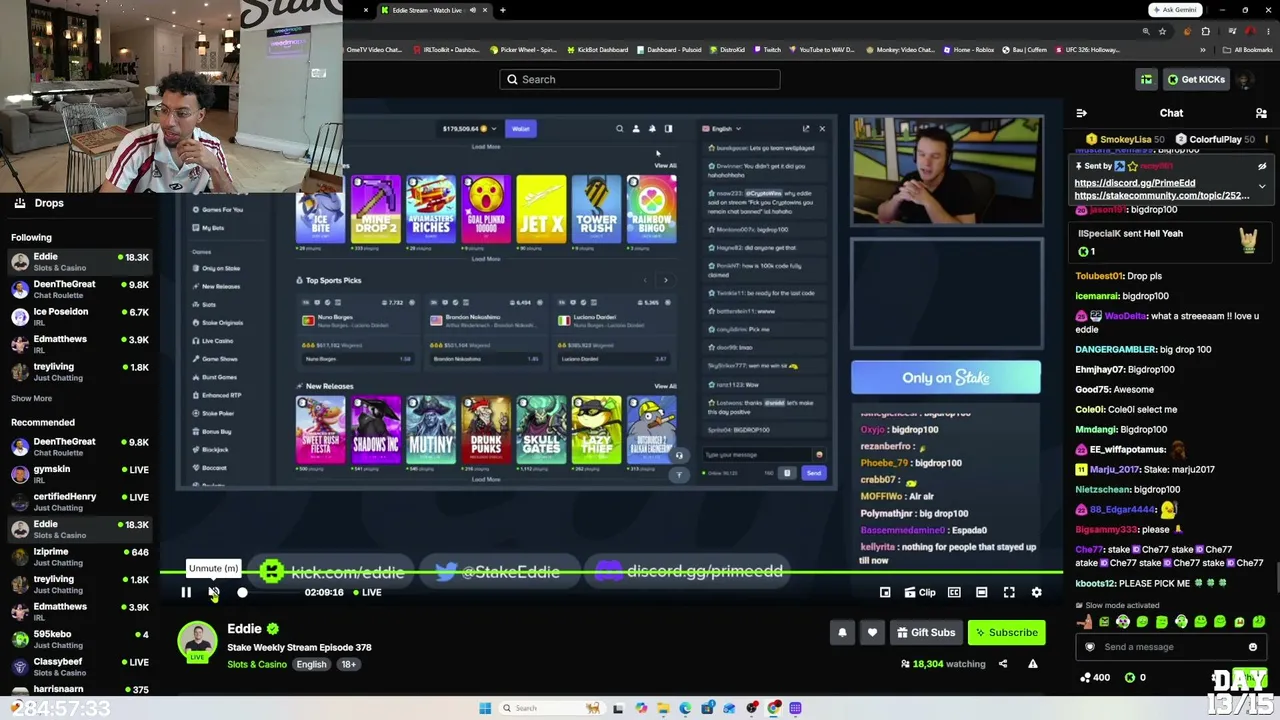1280x720 pixels.
Task: Open the discord.gg/PrimeEdd link
Action: [1135, 184]
